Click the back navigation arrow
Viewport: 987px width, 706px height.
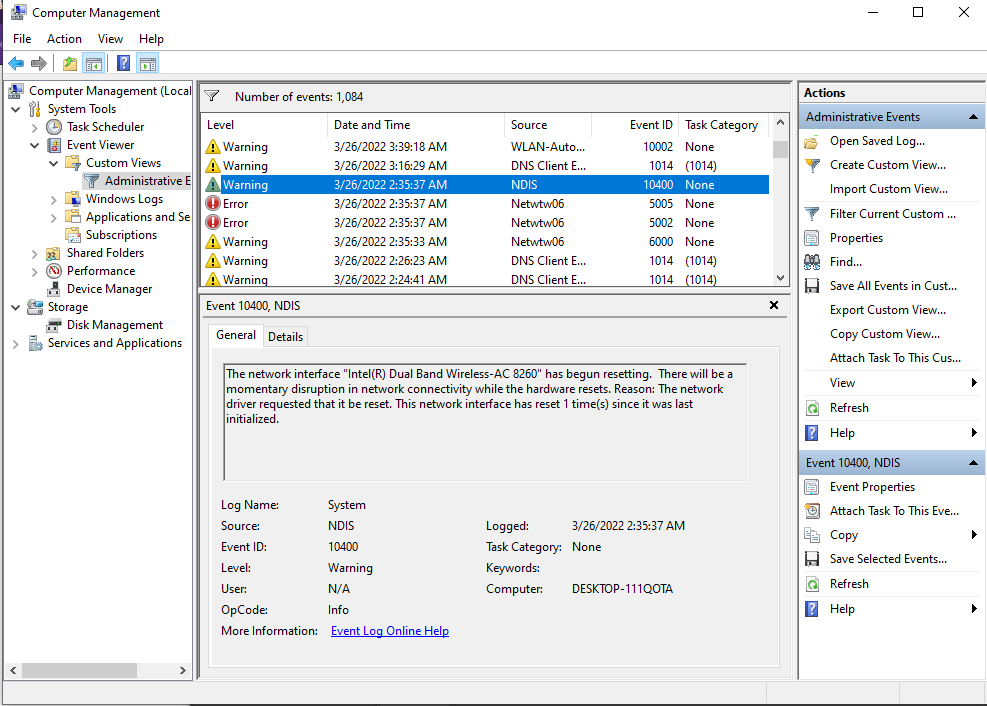(x=16, y=62)
